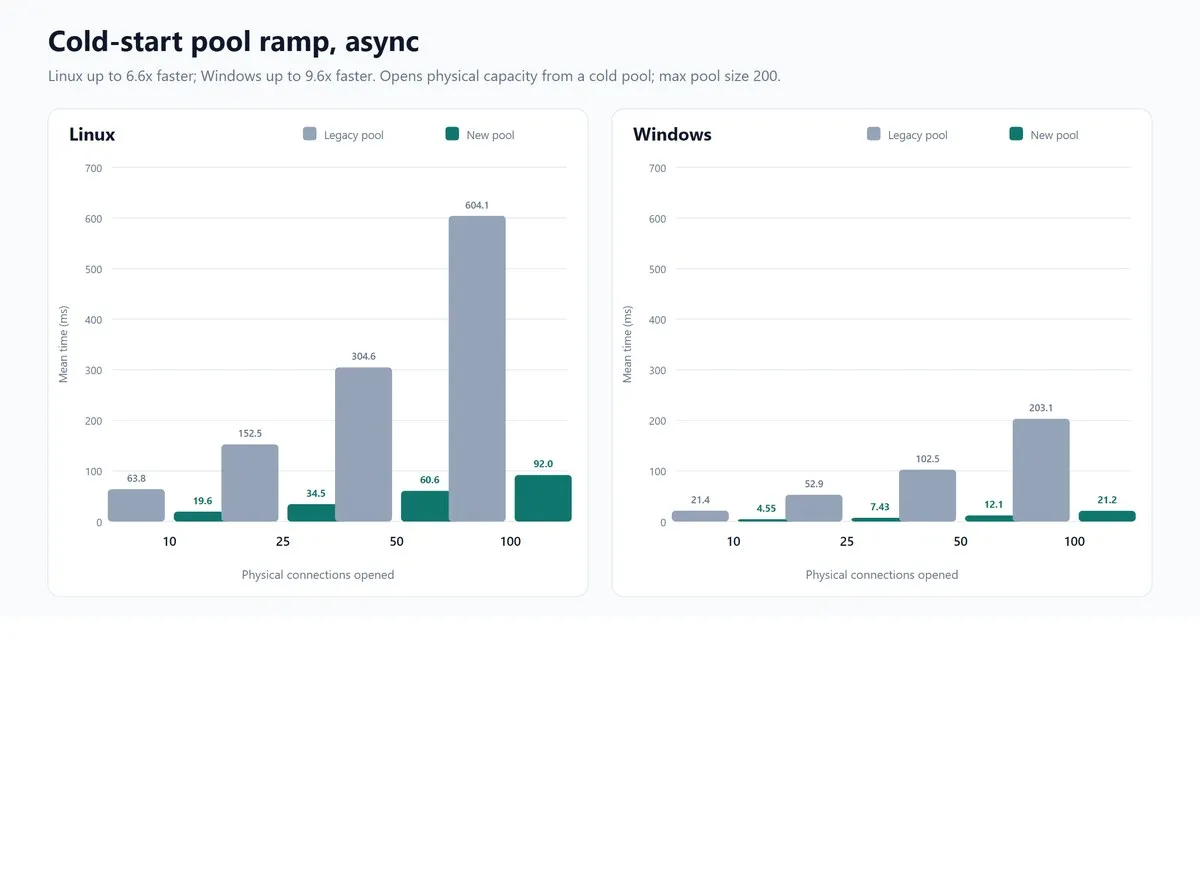
Task: Click the value label 19.6
Action: tap(203, 501)
